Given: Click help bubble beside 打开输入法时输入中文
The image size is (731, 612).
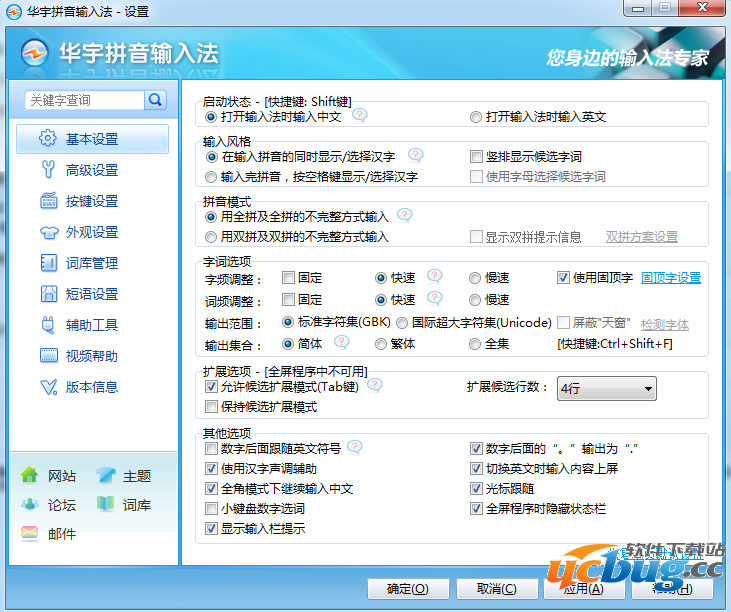Looking at the screenshot, I should click(359, 115).
